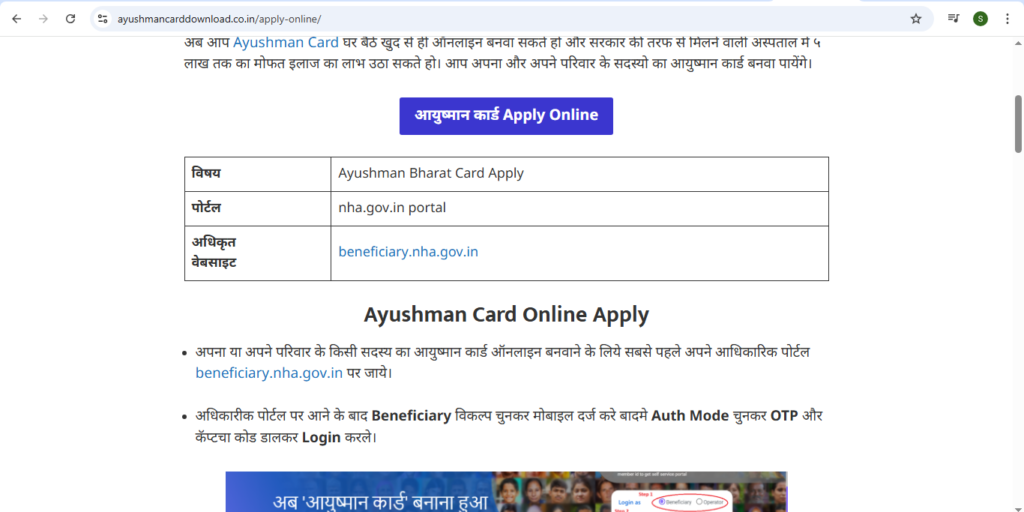Select Beneficiary radio option in banner image
1024x512 pixels.
point(662,502)
